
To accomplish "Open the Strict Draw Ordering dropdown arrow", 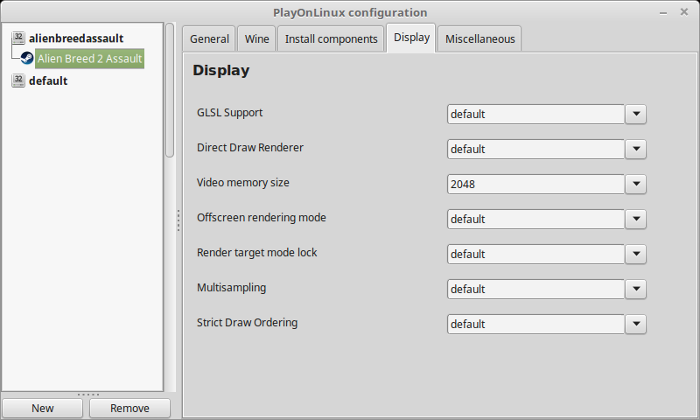I will coord(636,324).
